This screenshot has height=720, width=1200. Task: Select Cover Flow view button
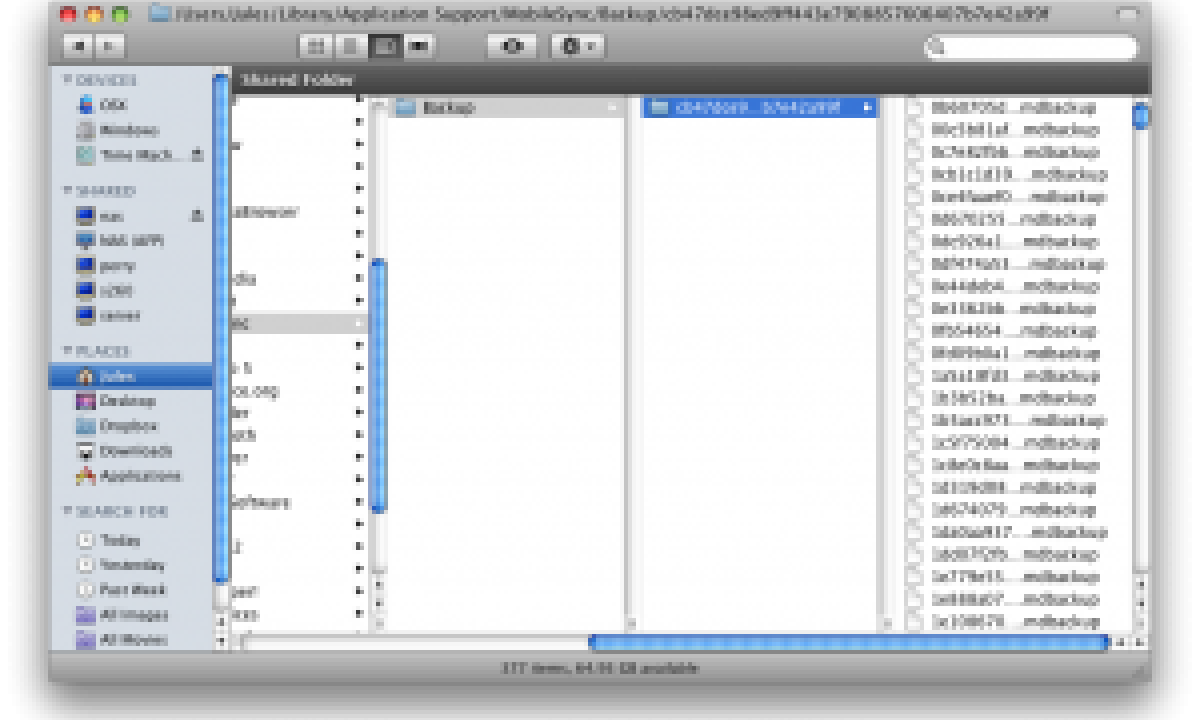coord(419,46)
